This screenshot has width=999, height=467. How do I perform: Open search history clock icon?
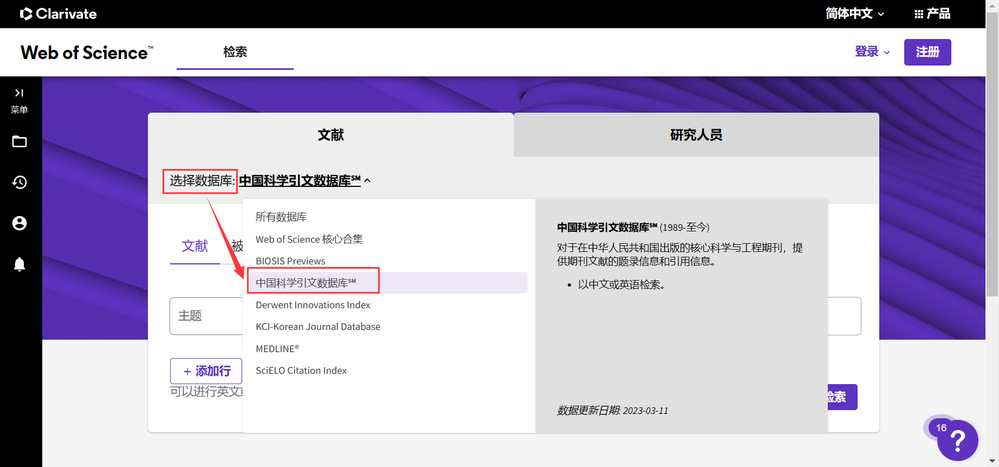coord(19,182)
